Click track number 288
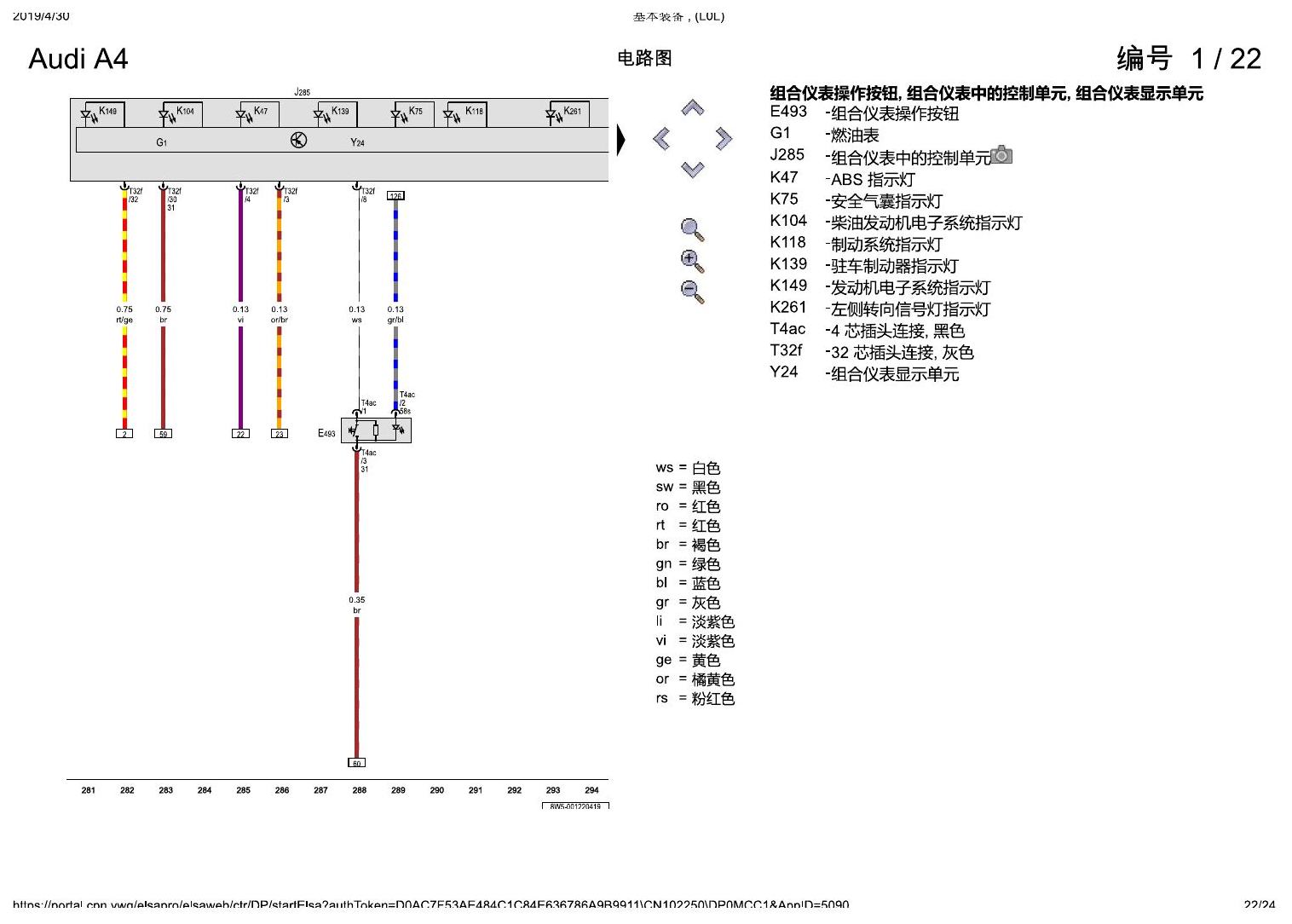The width and height of the screenshot is (1292, 924). [360, 790]
